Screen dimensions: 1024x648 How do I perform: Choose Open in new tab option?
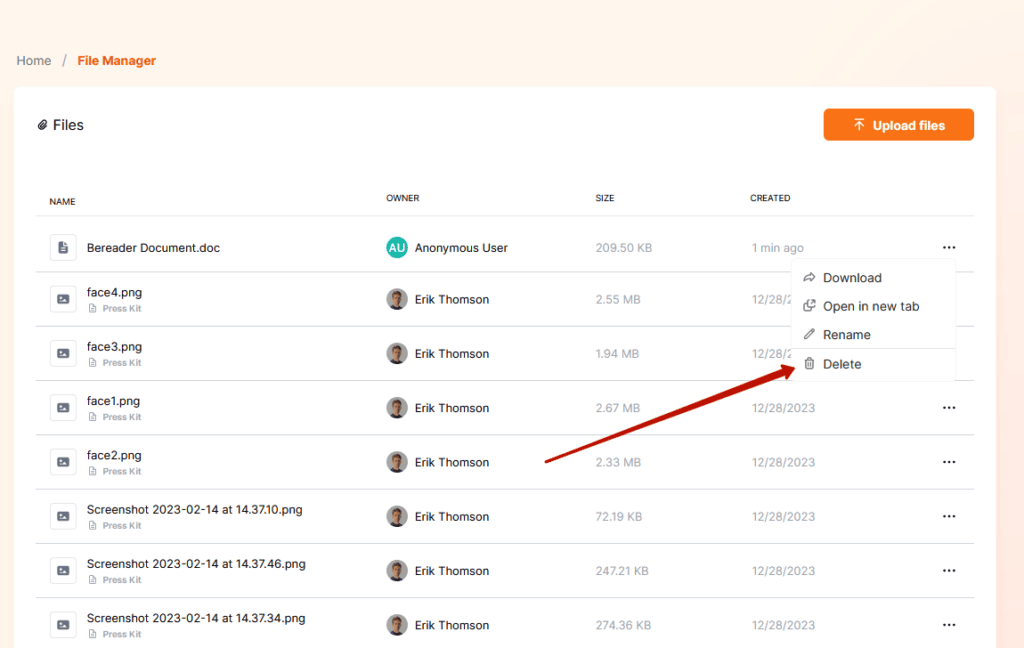point(873,306)
